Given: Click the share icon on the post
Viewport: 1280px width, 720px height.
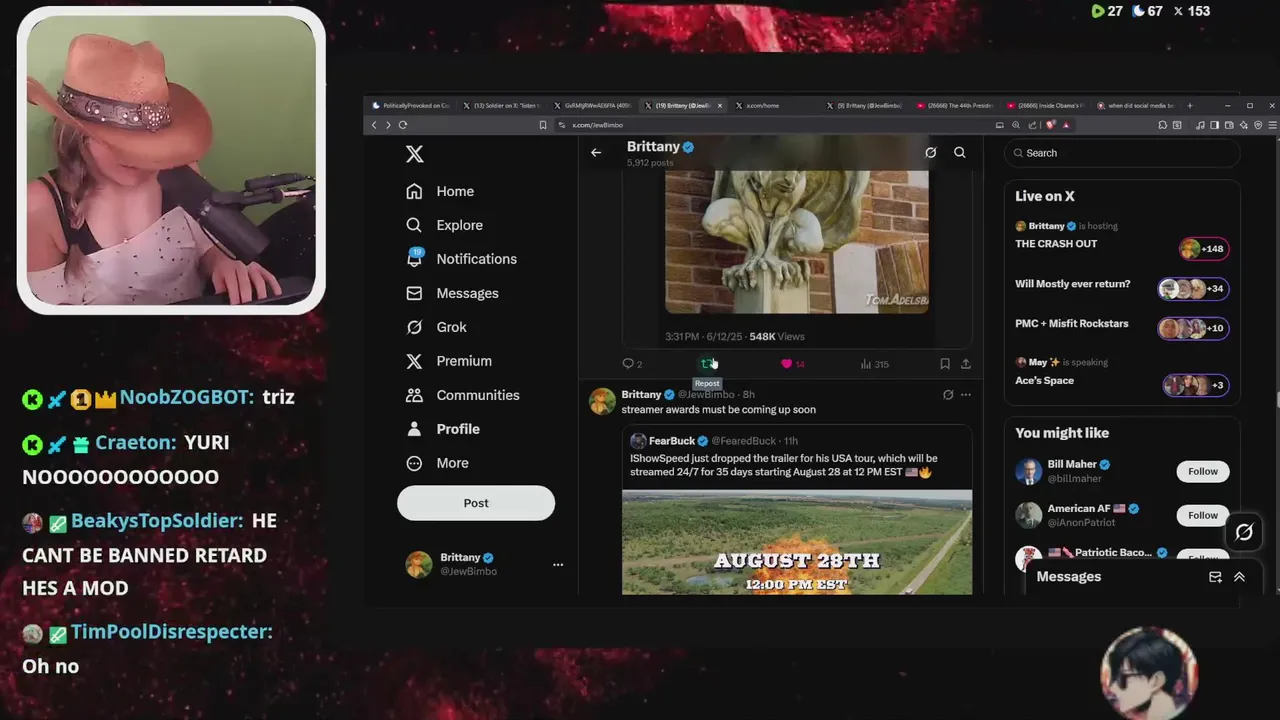Looking at the screenshot, I should point(966,364).
